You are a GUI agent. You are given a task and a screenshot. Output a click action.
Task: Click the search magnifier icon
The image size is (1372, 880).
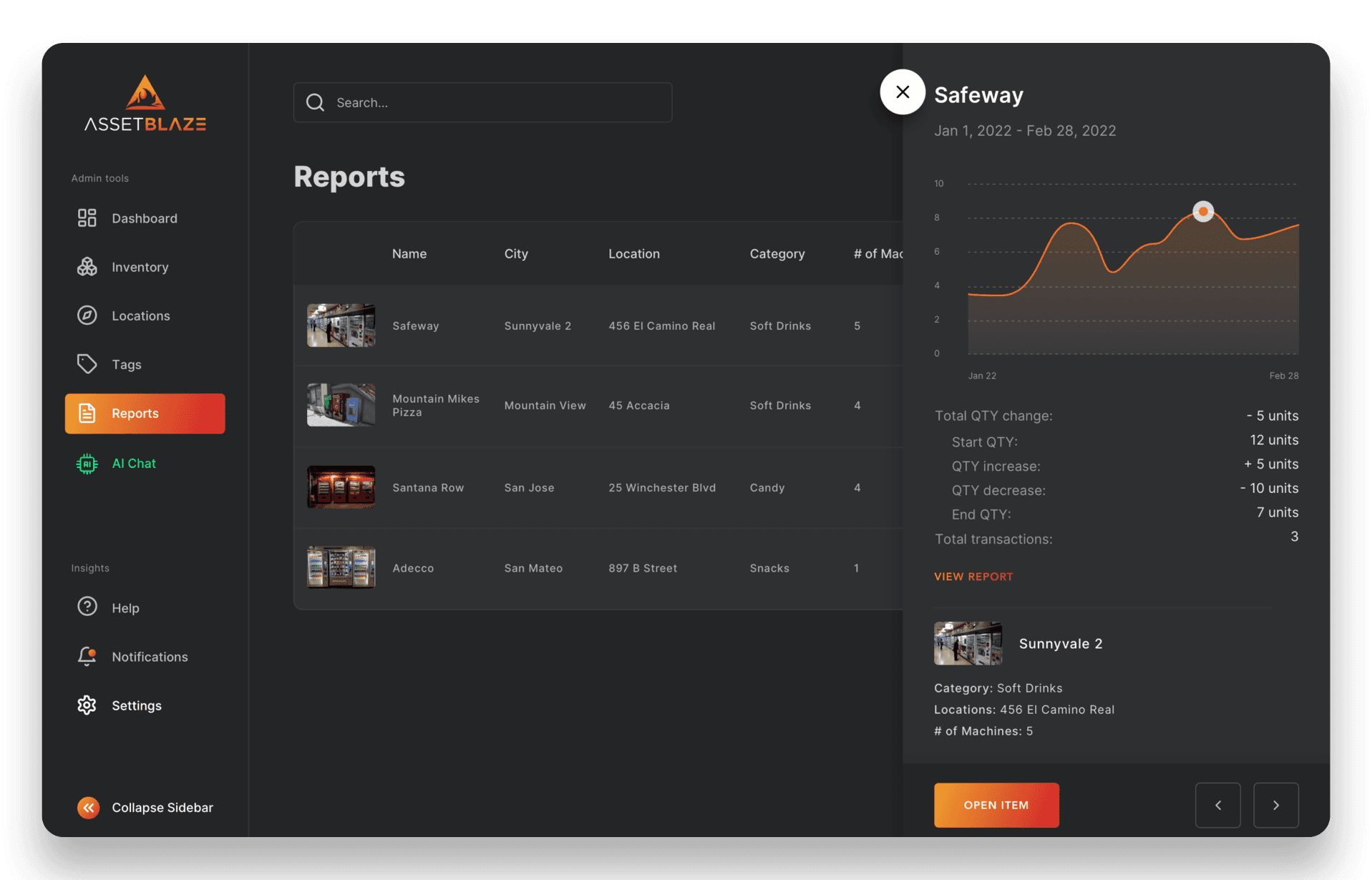[315, 102]
